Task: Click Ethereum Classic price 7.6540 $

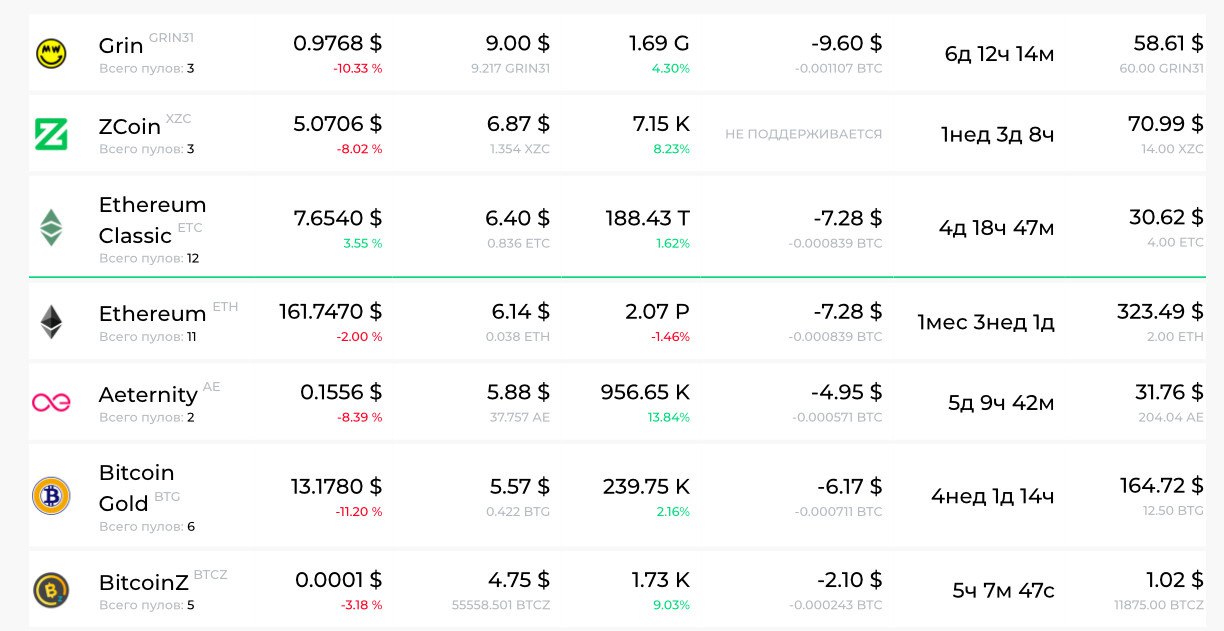Action: tap(337, 218)
